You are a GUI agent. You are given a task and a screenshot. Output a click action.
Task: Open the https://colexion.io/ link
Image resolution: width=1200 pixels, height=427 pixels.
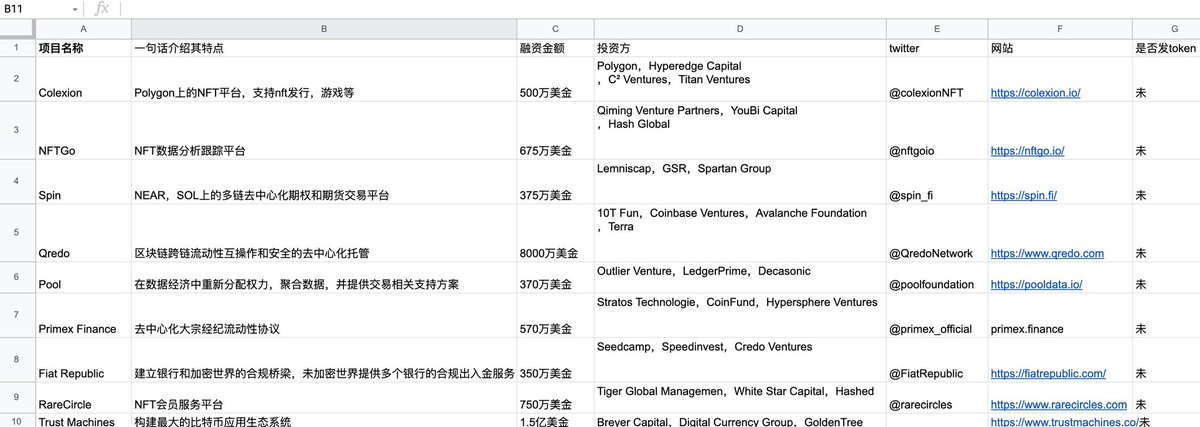(1035, 92)
